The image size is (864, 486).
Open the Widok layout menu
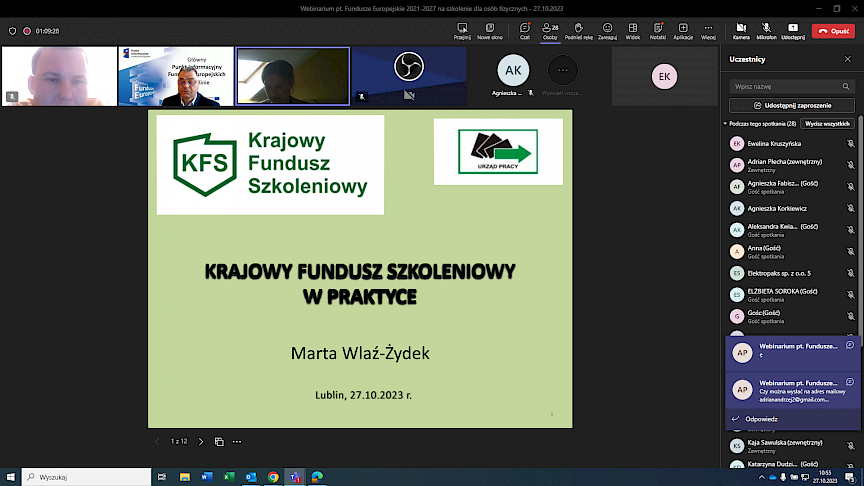pos(633,31)
